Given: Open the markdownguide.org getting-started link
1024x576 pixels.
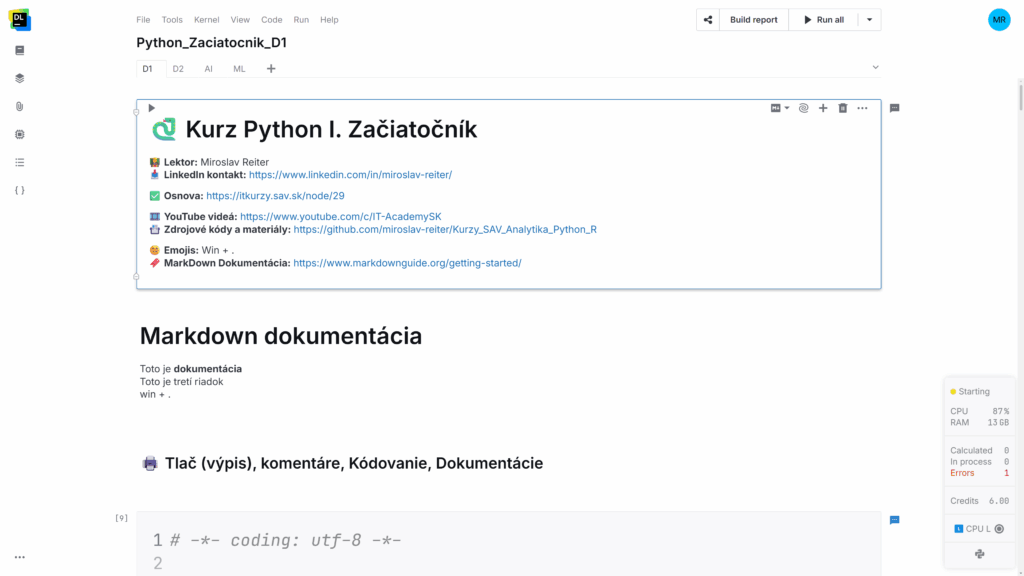Looking at the screenshot, I should pyautogui.click(x=407, y=263).
